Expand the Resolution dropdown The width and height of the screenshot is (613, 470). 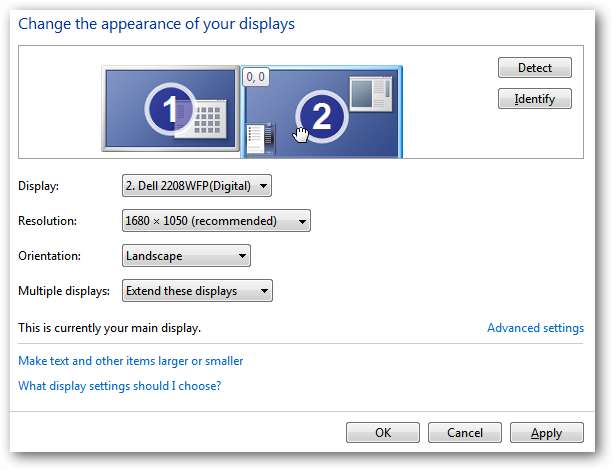[x=216, y=221]
